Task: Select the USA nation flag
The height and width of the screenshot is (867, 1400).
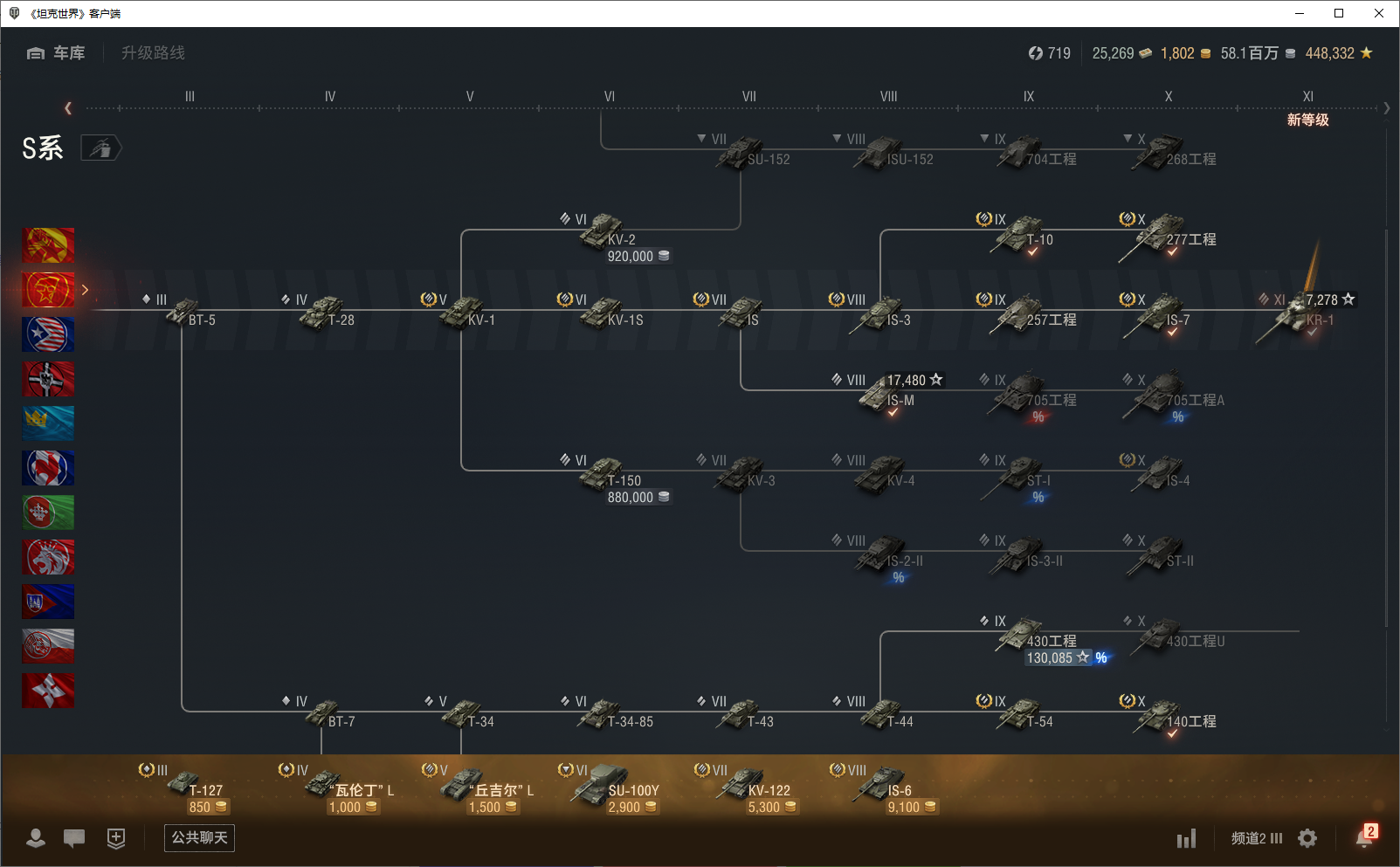Action: click(x=48, y=334)
